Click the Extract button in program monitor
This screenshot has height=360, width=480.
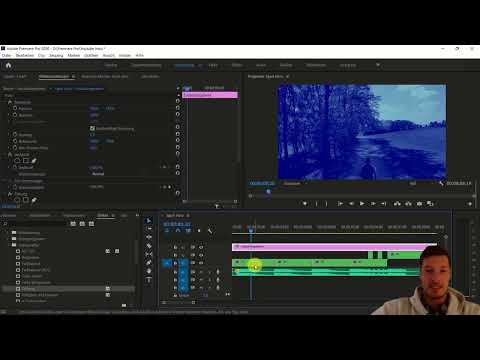[408, 203]
